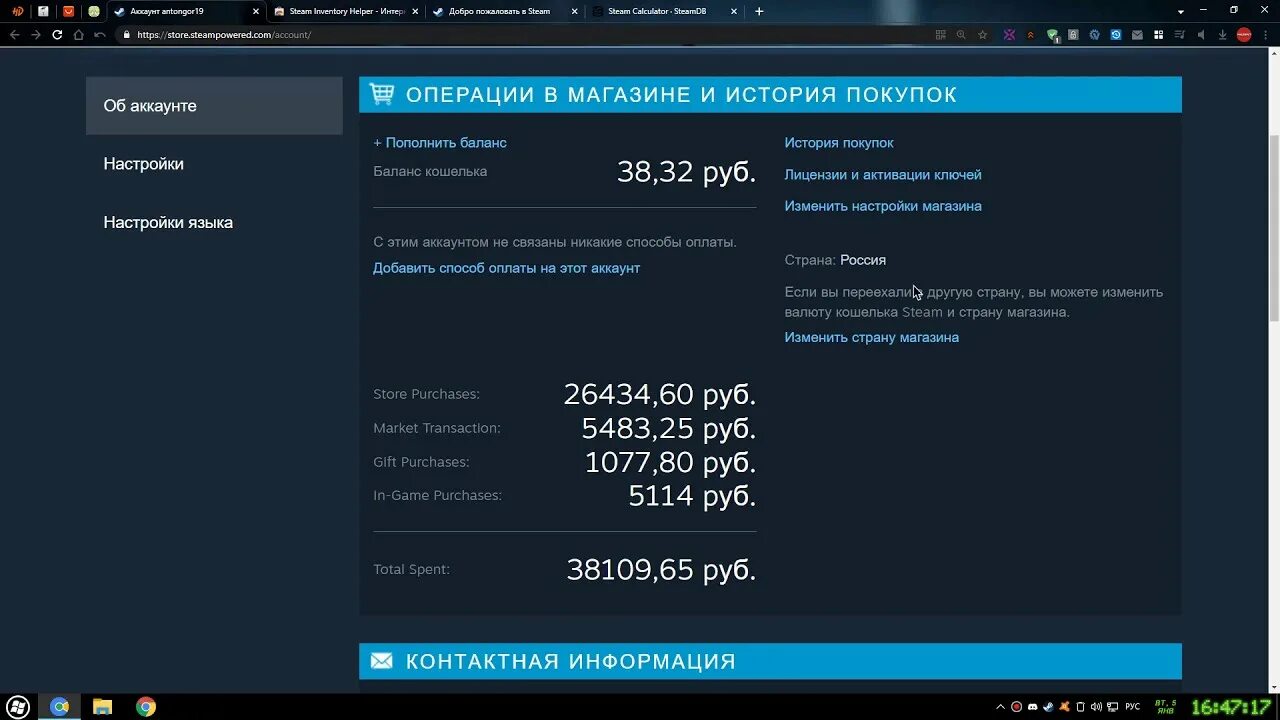Open File Explorer from the taskbar
This screenshot has width=1280, height=720.
point(103,707)
